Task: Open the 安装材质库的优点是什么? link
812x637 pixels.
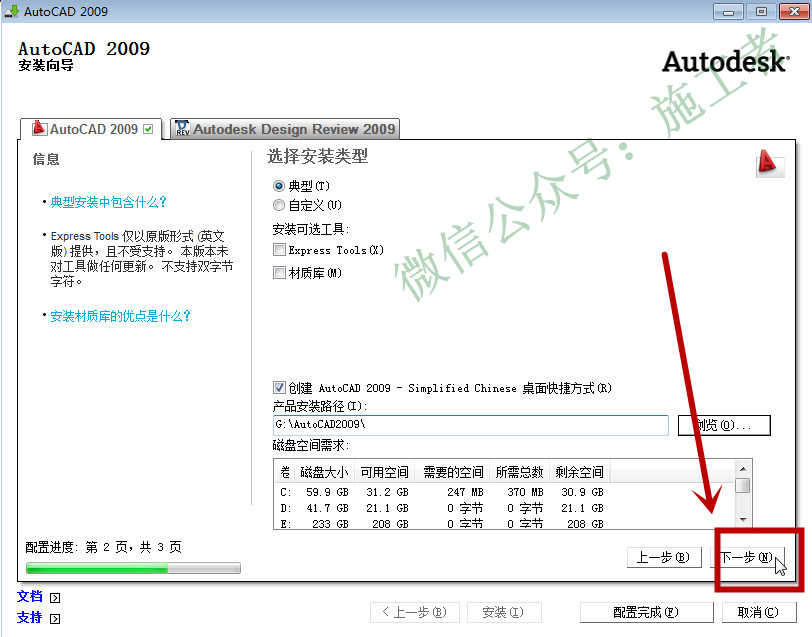Action: click(x=120, y=316)
